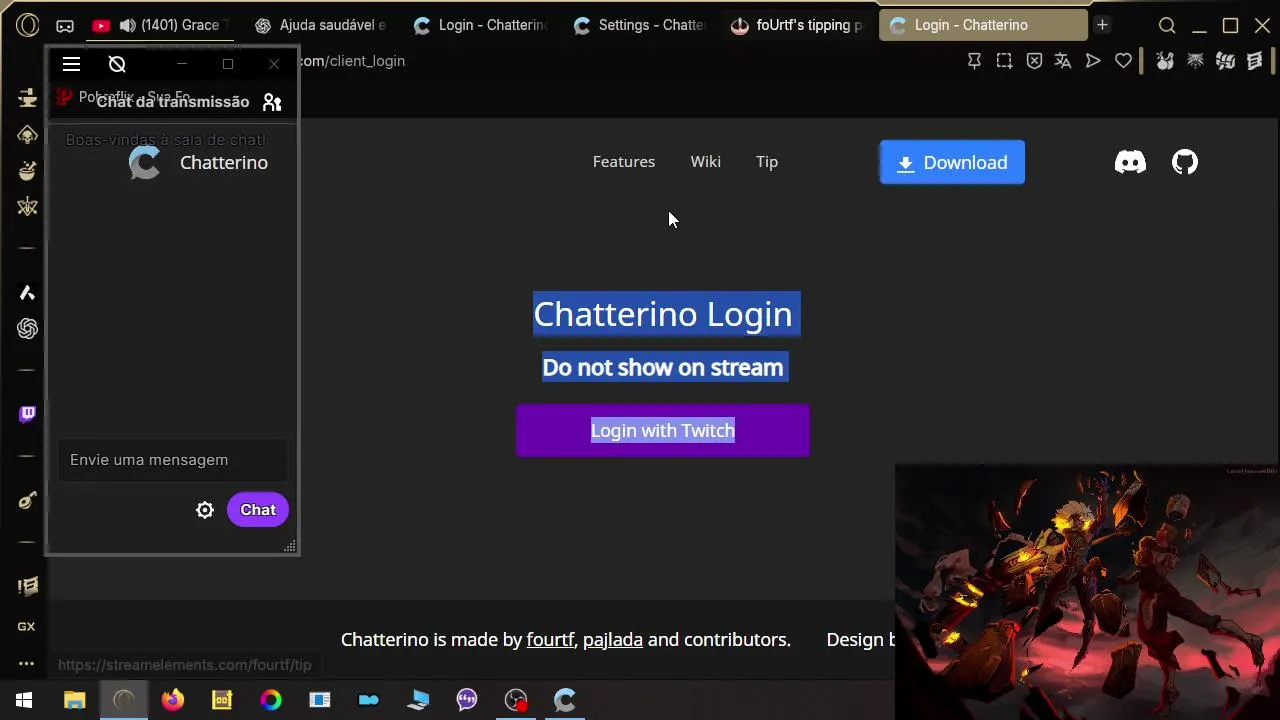Click the pin toolbar icon
Viewport: 1280px width, 720px height.
coord(974,61)
